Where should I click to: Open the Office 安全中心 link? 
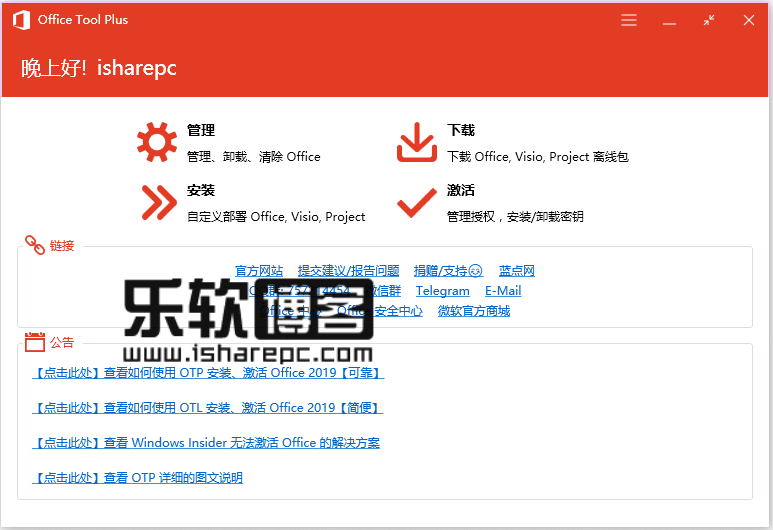click(x=380, y=311)
